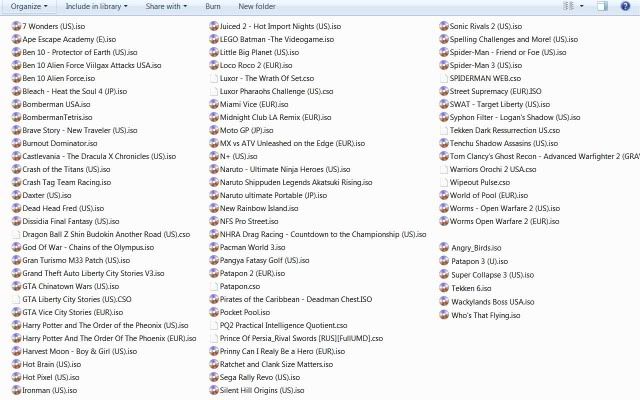The height and width of the screenshot is (400, 640).
Task: Click Syphon Filter - Logan's Shadow (US).iso
Action: point(515,118)
